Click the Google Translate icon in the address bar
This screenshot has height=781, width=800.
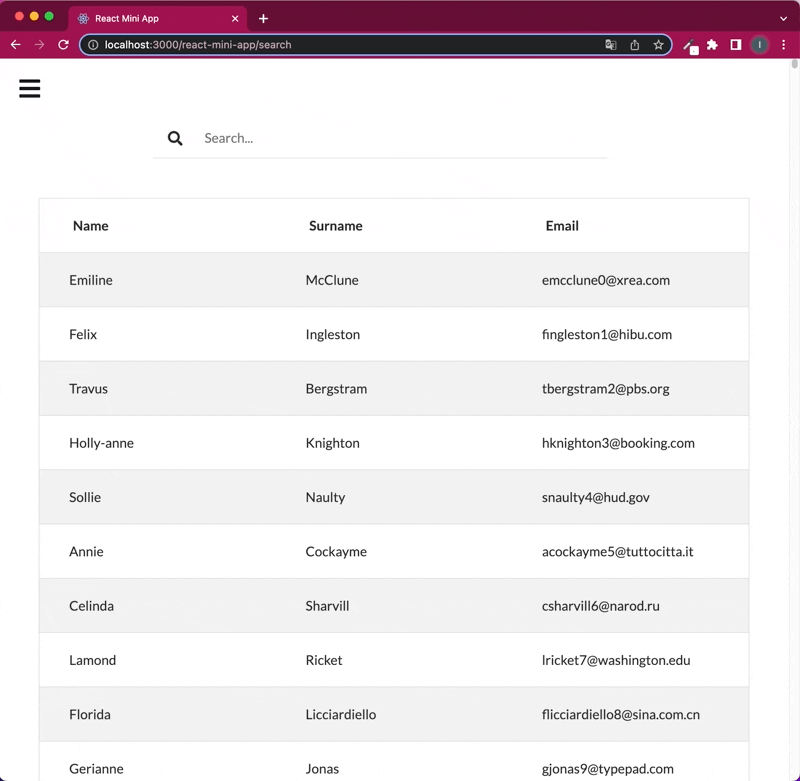coord(610,45)
